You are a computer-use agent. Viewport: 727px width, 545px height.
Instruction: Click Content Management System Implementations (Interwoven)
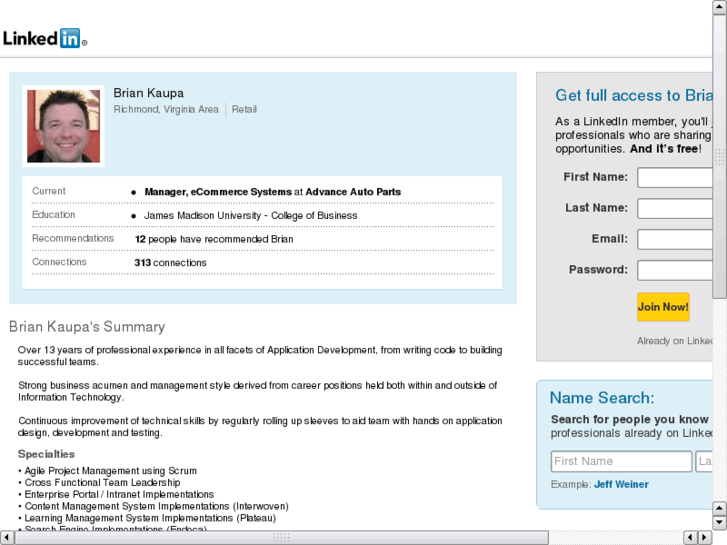pyautogui.click(x=156, y=506)
